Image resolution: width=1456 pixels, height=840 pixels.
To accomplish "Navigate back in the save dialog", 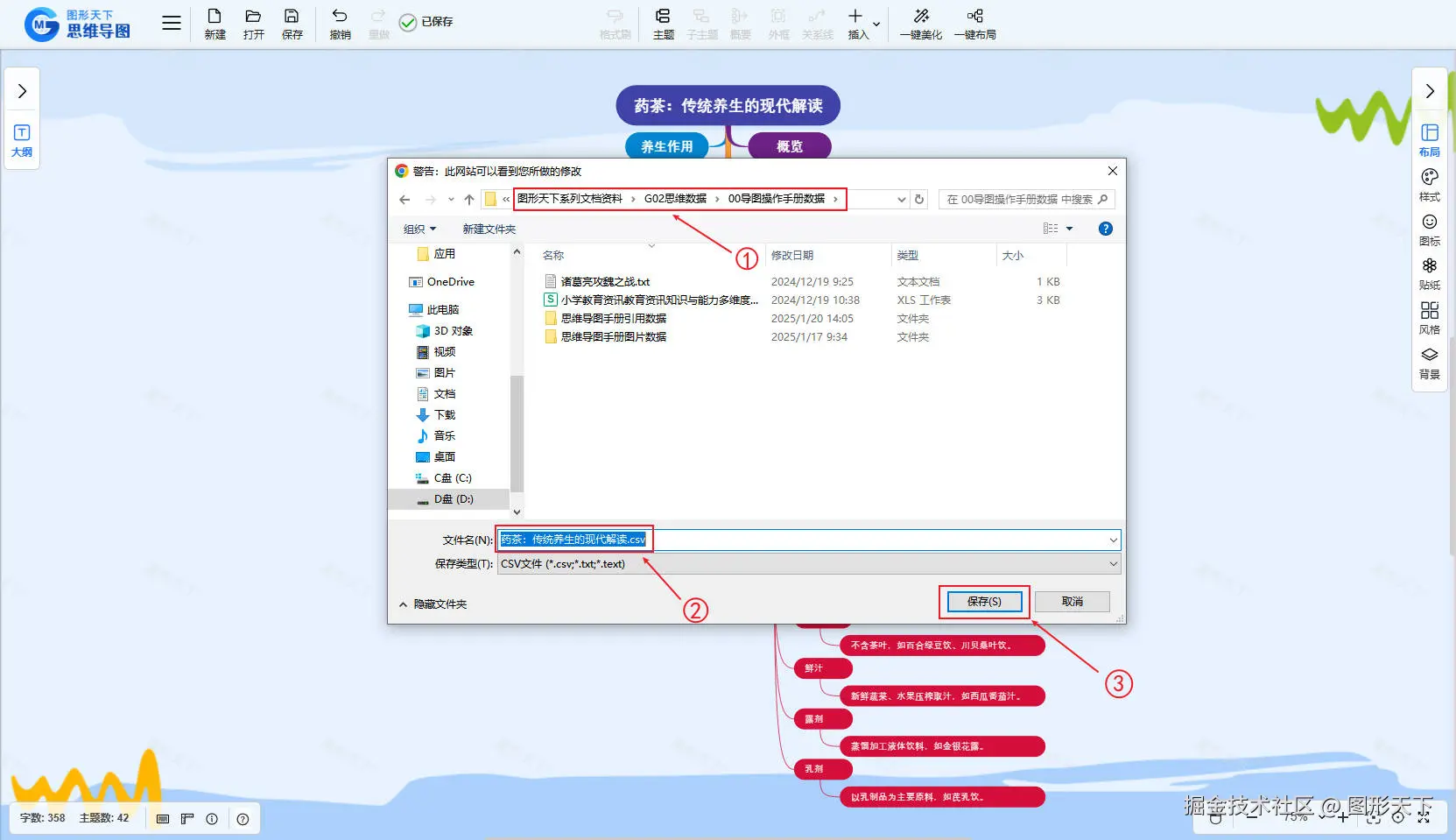I will pos(404,200).
